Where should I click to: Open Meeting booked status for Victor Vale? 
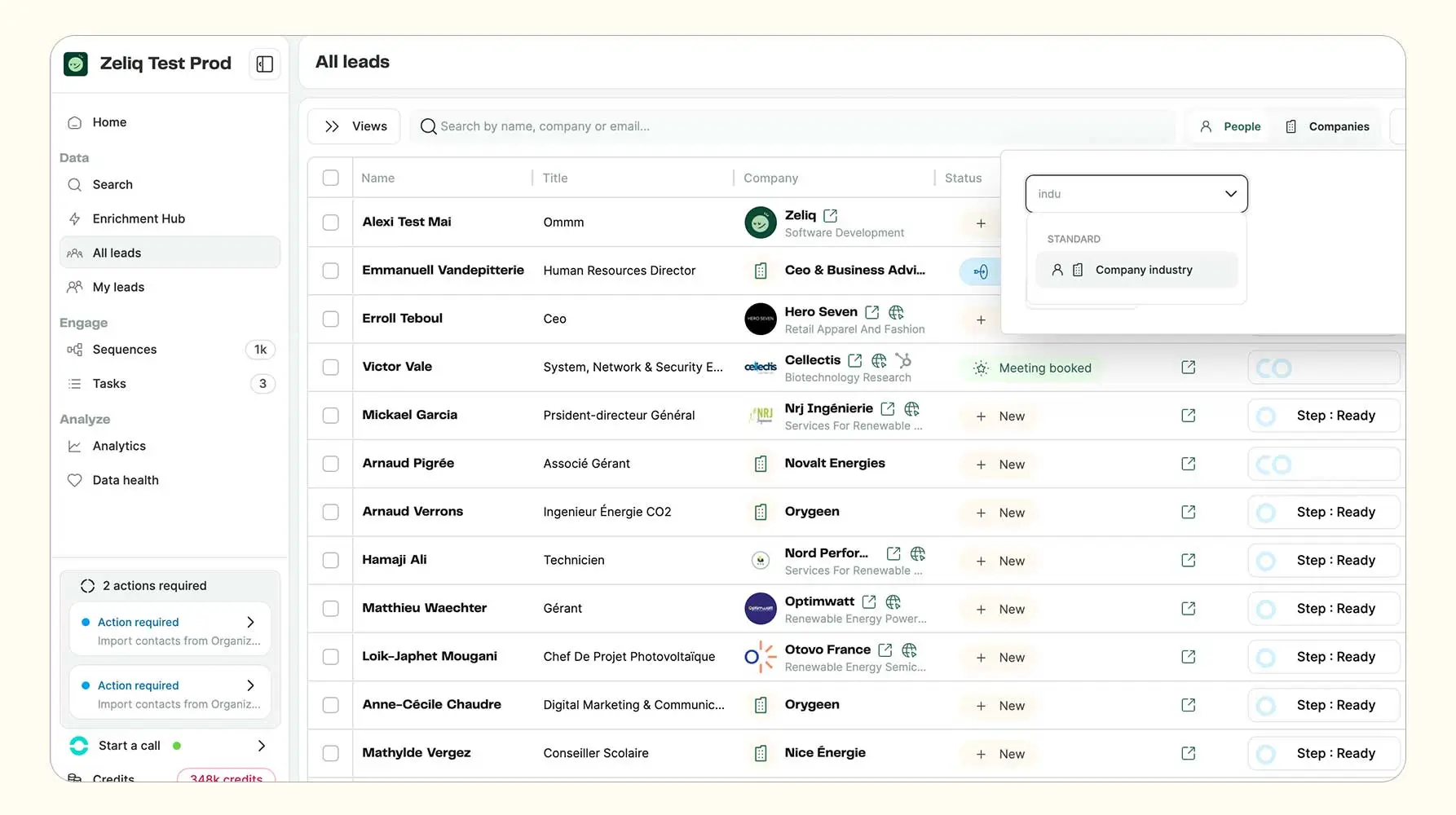(x=1032, y=368)
